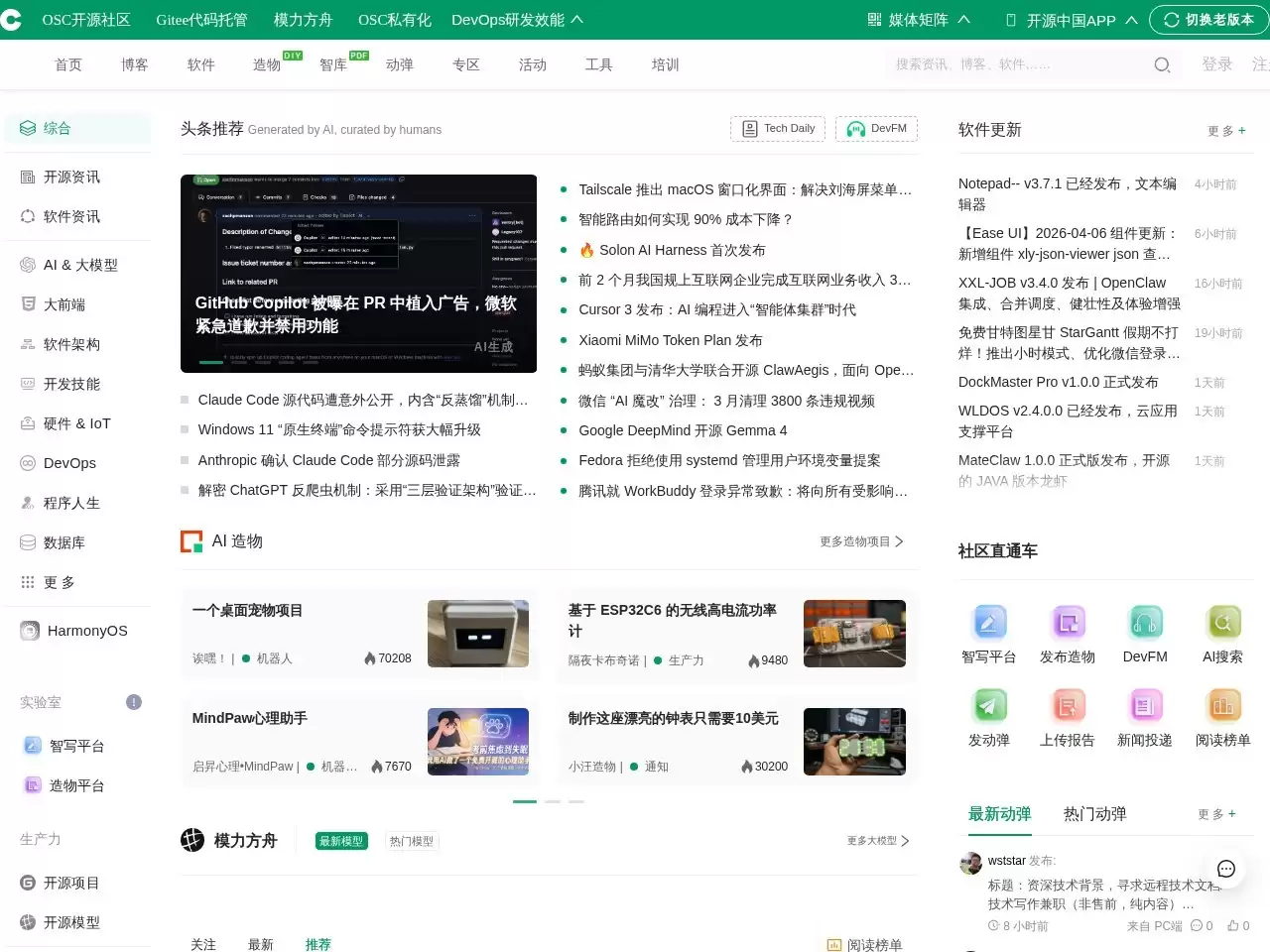This screenshot has width=1270, height=952.
Task: Select 硬件 & IoT category
Action: coord(77,423)
